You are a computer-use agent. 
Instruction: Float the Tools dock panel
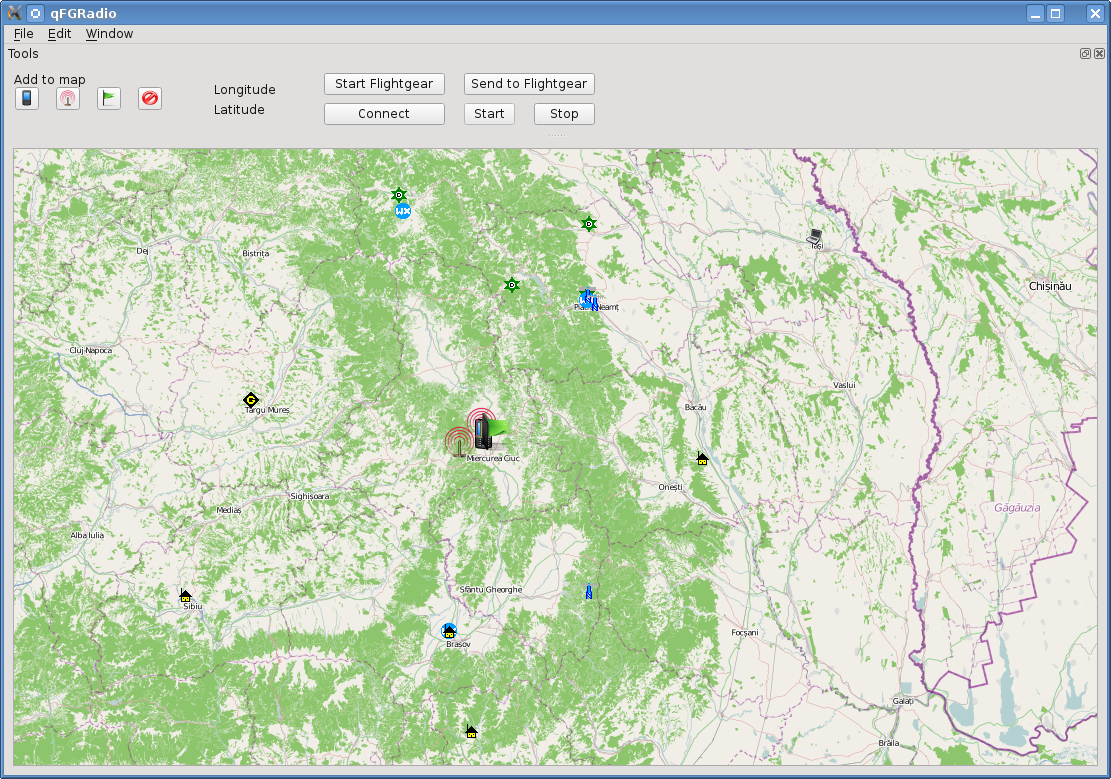[1085, 53]
